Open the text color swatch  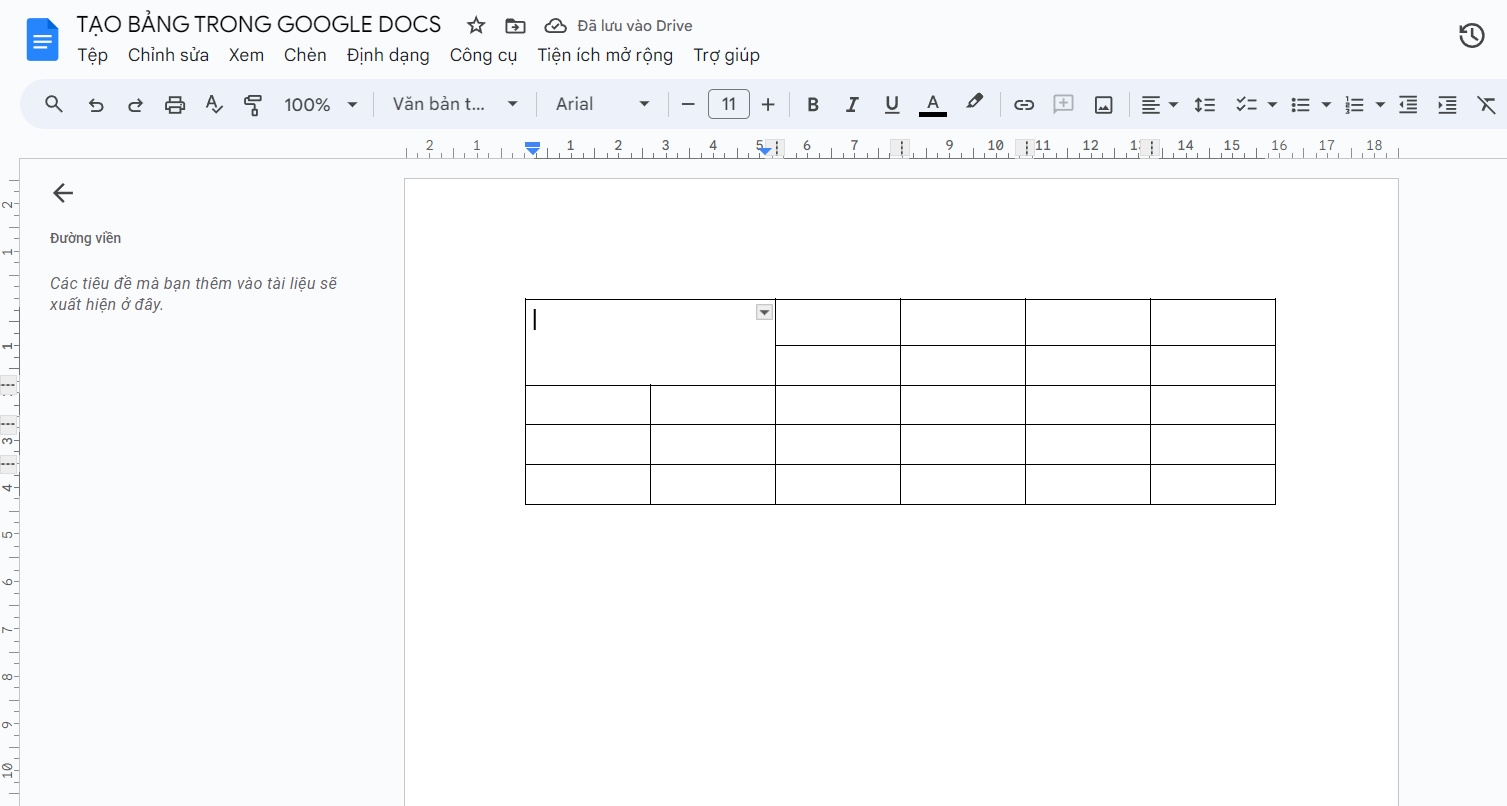(x=931, y=104)
